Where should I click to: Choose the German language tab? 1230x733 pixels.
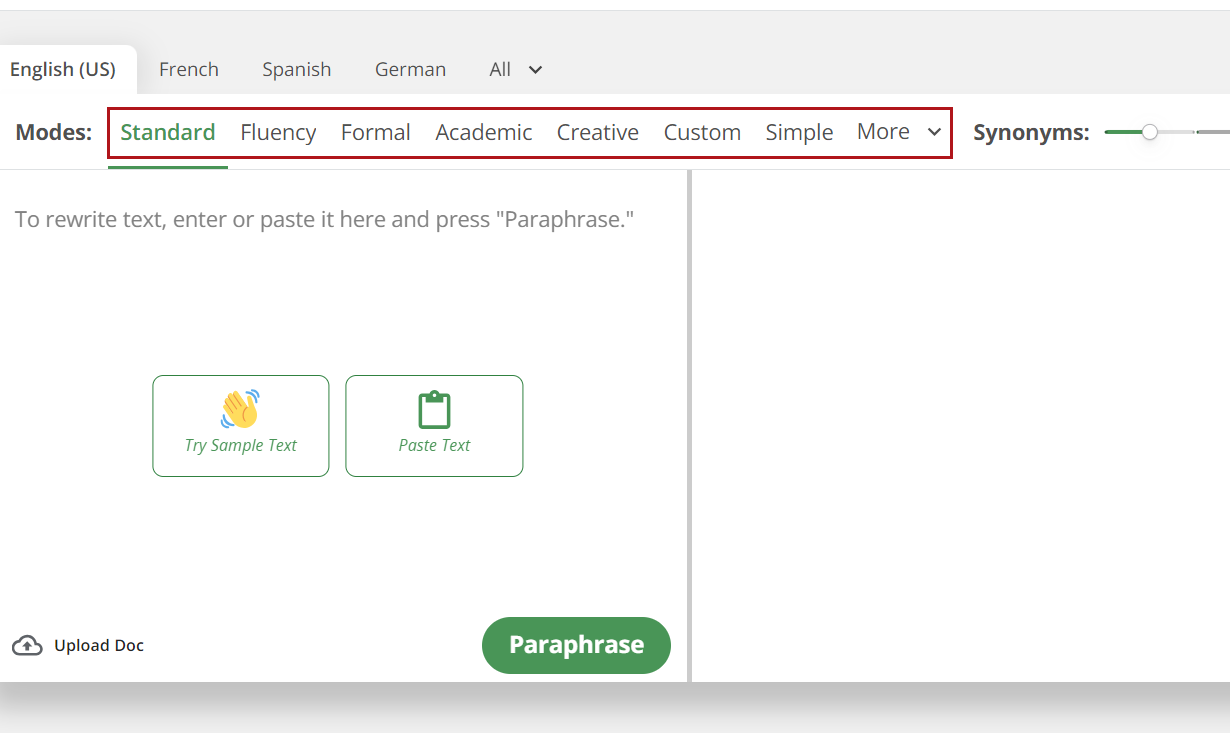pos(410,70)
